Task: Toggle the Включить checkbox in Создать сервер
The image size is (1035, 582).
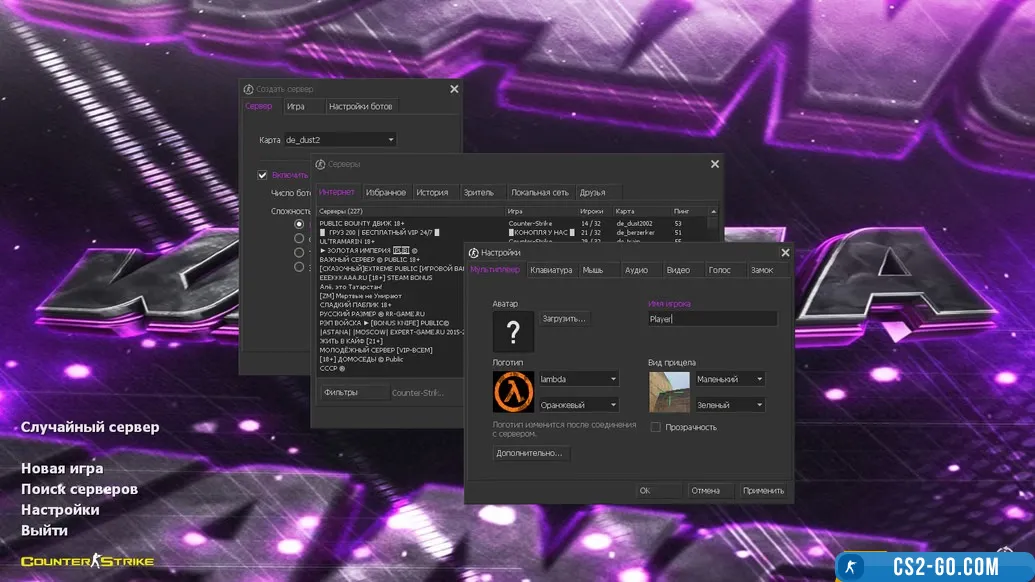Action: [263, 175]
